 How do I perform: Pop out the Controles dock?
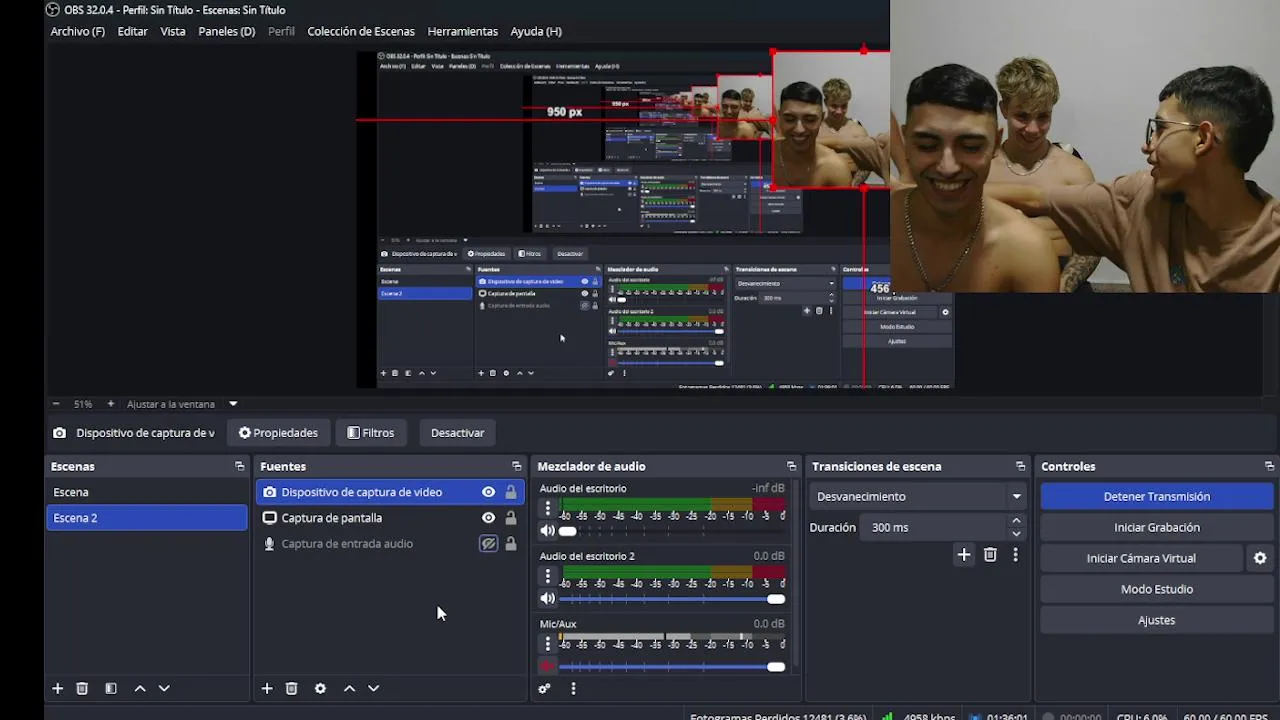click(x=1269, y=466)
